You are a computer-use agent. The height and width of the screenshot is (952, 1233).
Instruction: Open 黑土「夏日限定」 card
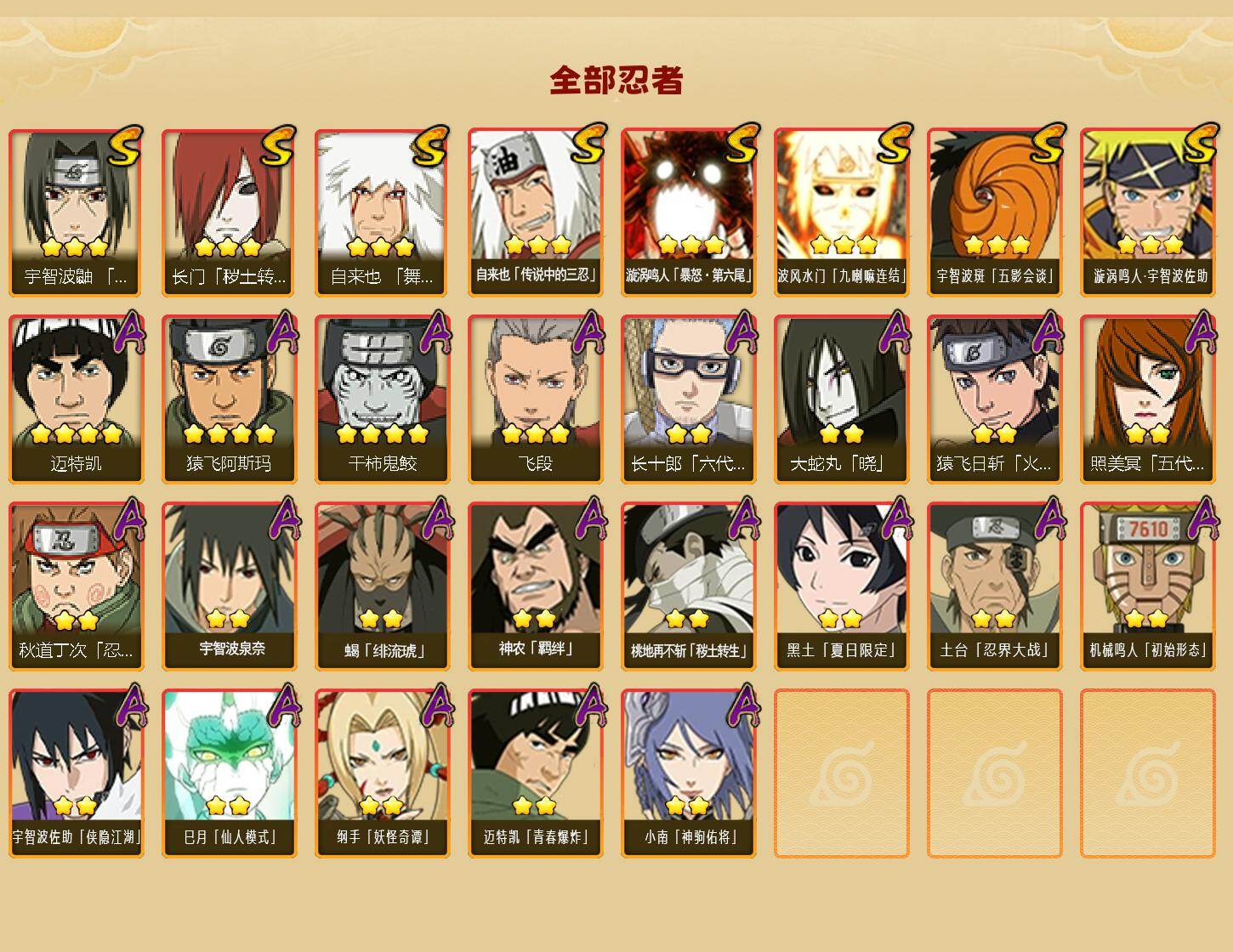842,586
